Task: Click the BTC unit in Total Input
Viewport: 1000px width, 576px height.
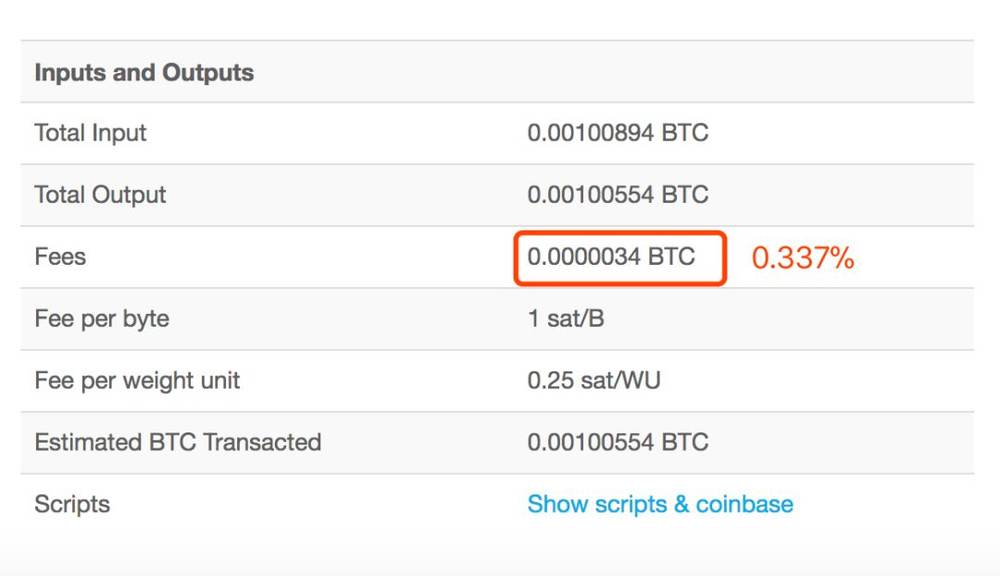Action: point(684,133)
